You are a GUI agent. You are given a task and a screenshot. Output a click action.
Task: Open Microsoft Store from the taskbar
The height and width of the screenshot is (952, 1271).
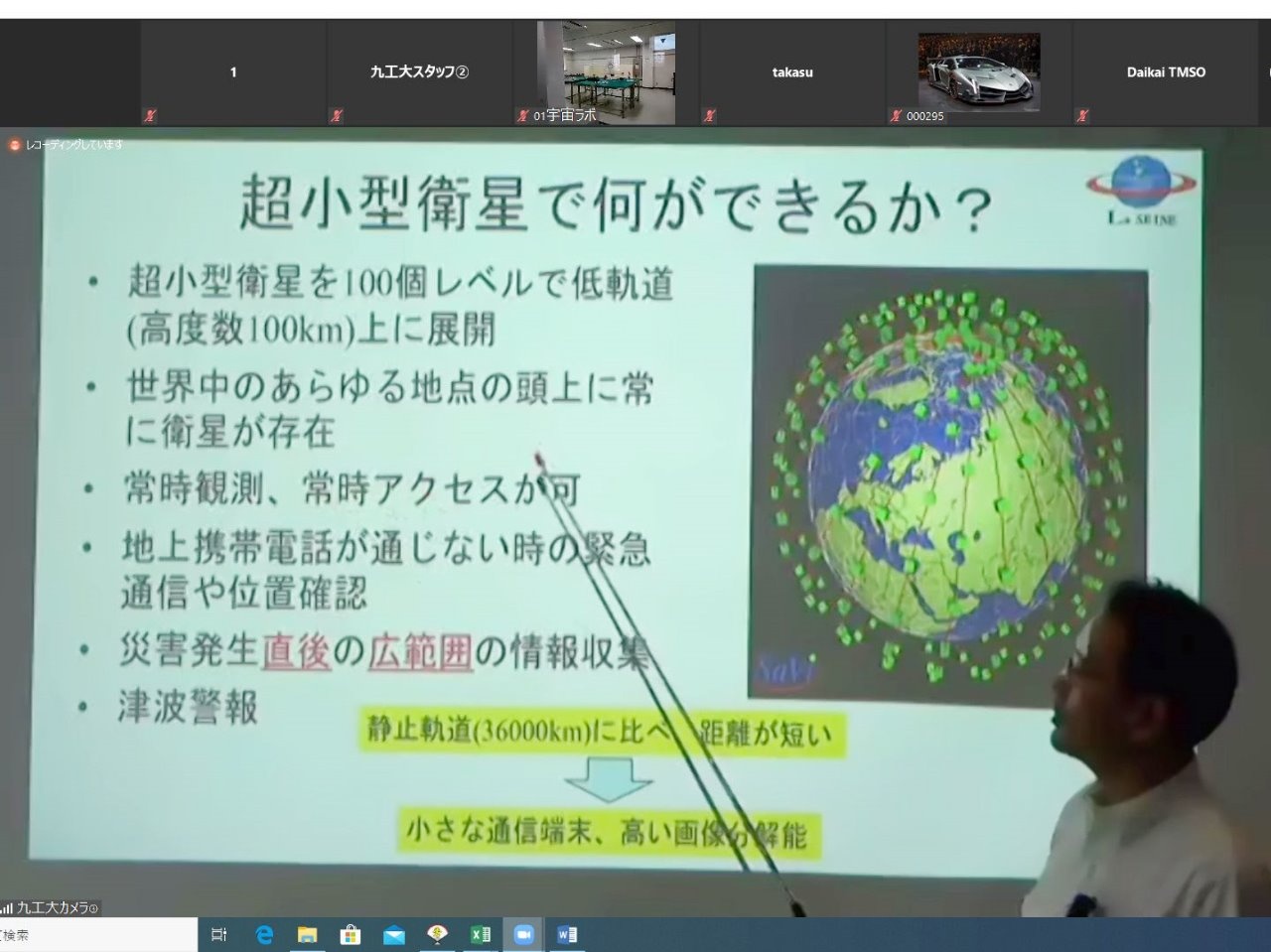point(350,934)
